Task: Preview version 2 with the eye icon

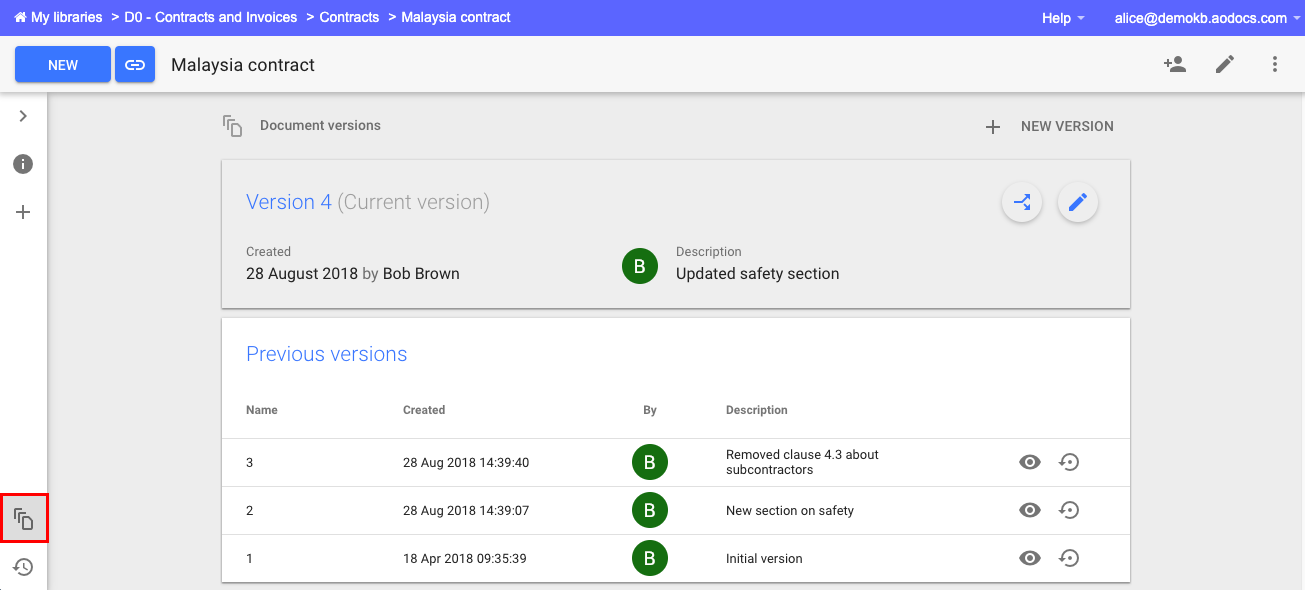Action: pyautogui.click(x=1030, y=510)
